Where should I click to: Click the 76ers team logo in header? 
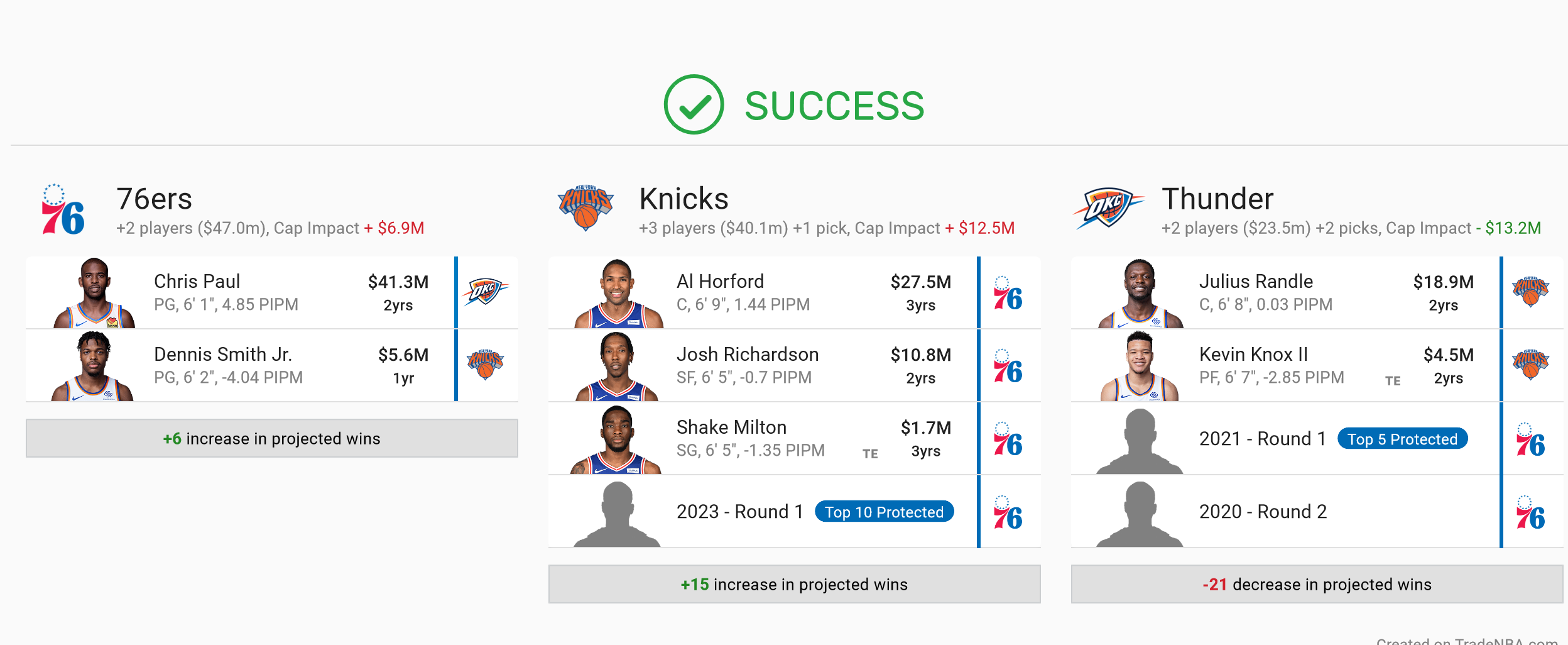[x=63, y=209]
